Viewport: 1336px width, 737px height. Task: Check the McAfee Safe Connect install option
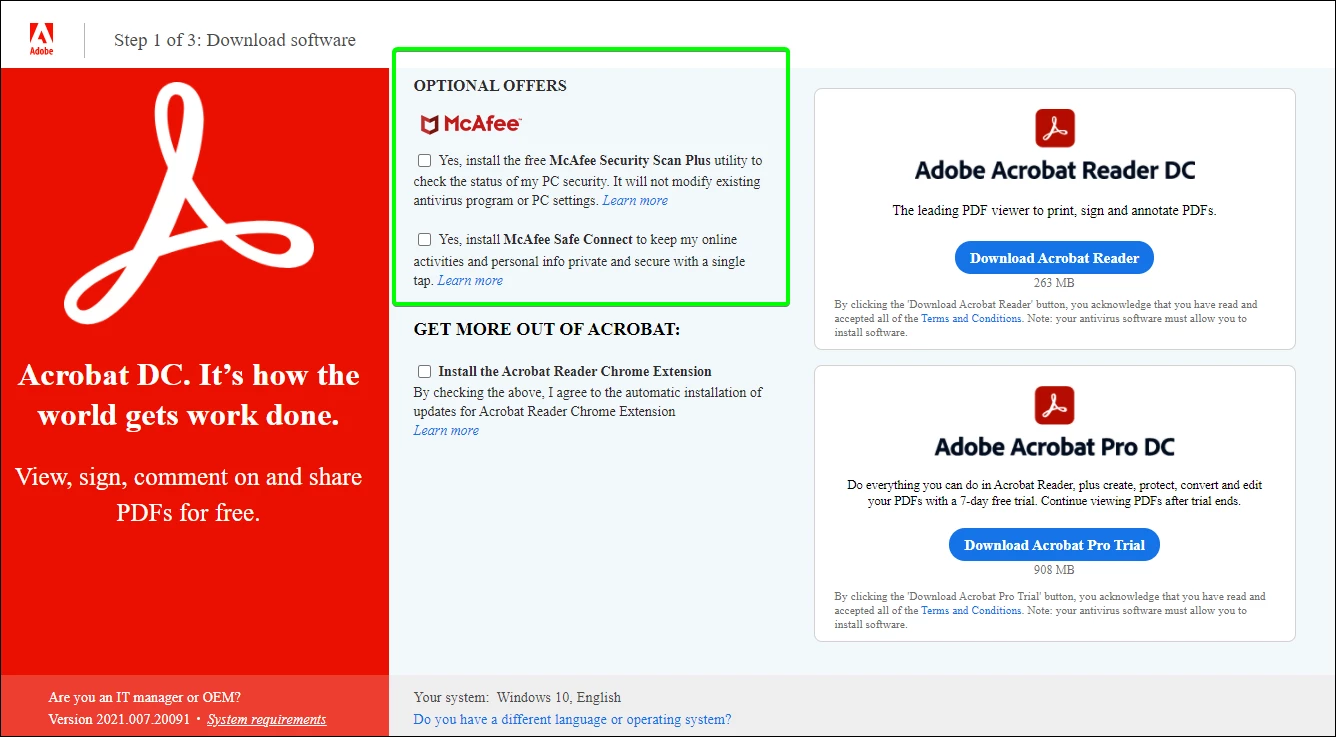(425, 239)
